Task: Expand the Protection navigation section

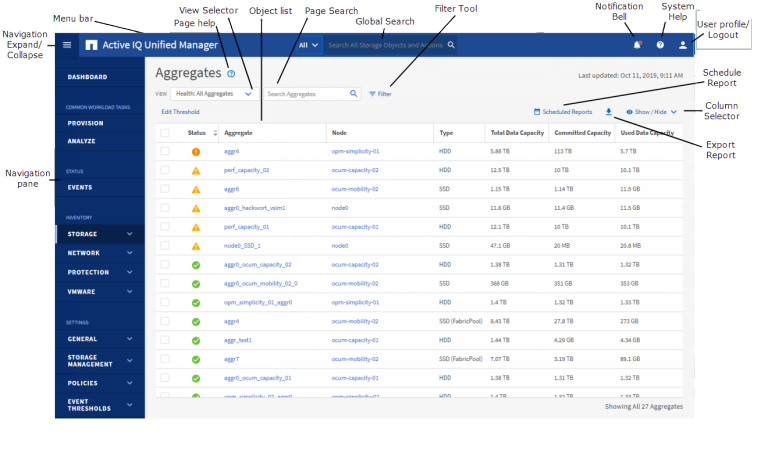Action: coord(100,272)
